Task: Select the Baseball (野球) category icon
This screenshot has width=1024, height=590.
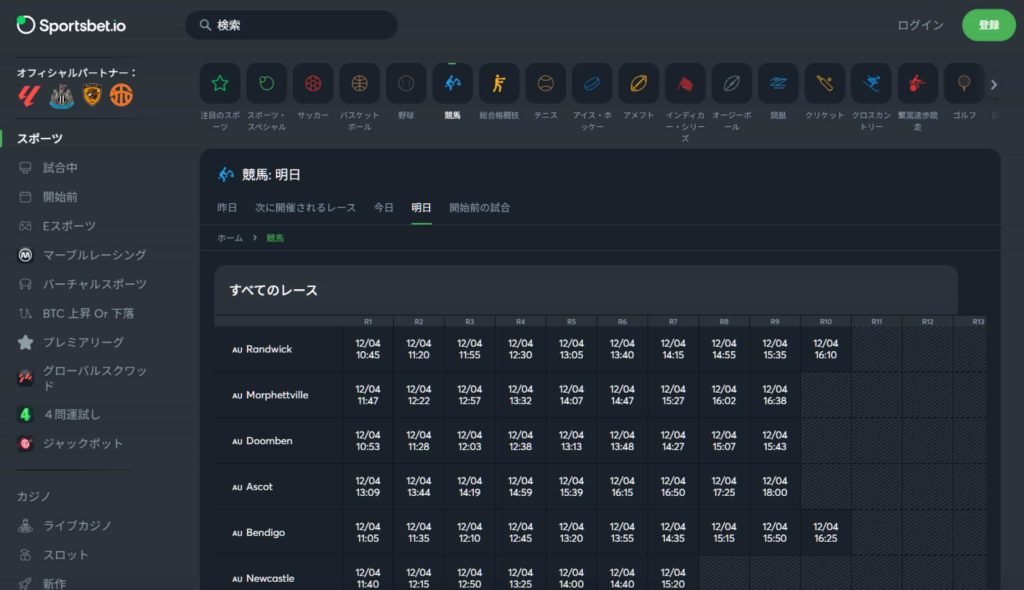Action: click(x=406, y=84)
